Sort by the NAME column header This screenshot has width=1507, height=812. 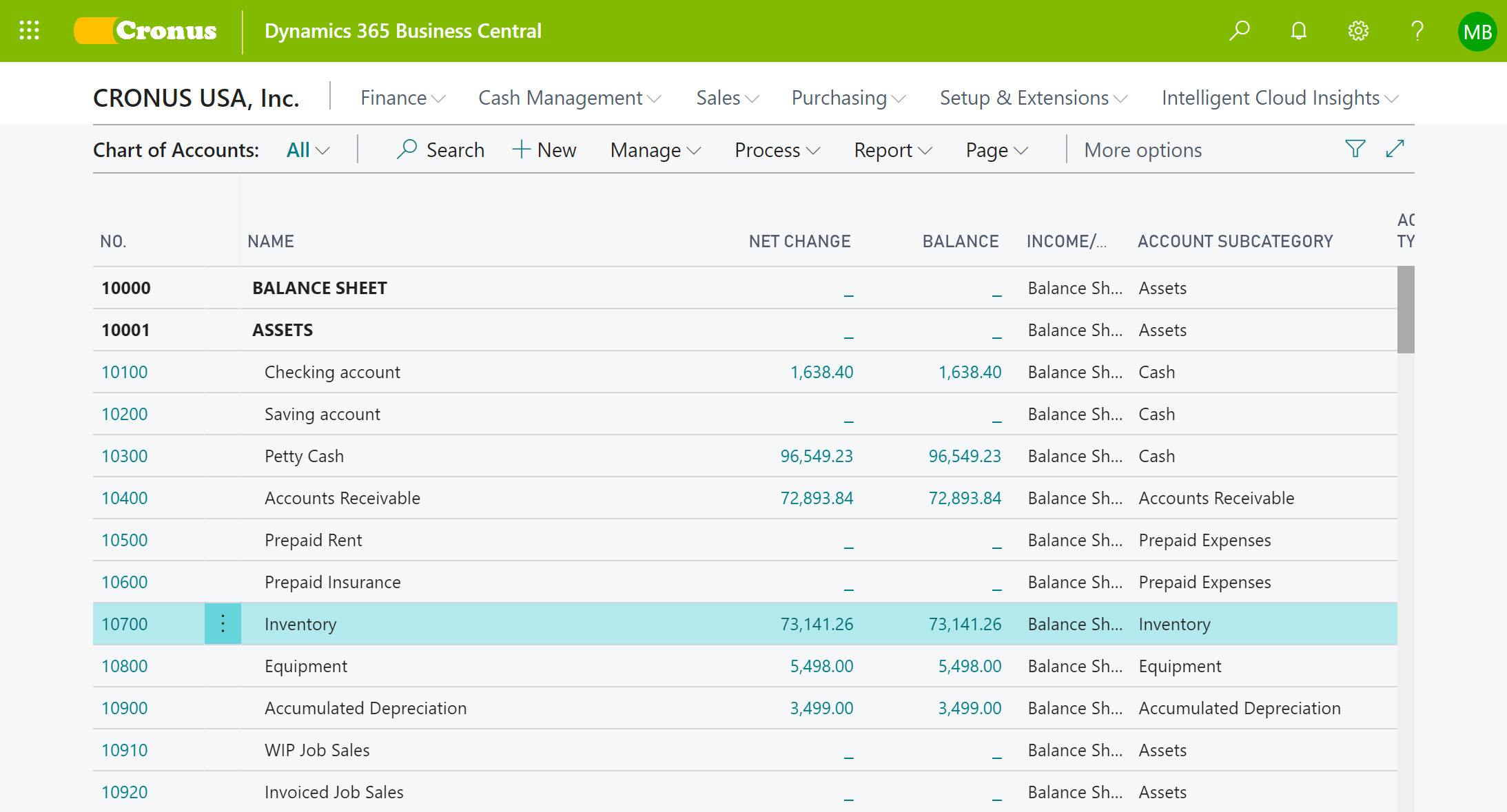click(x=271, y=241)
